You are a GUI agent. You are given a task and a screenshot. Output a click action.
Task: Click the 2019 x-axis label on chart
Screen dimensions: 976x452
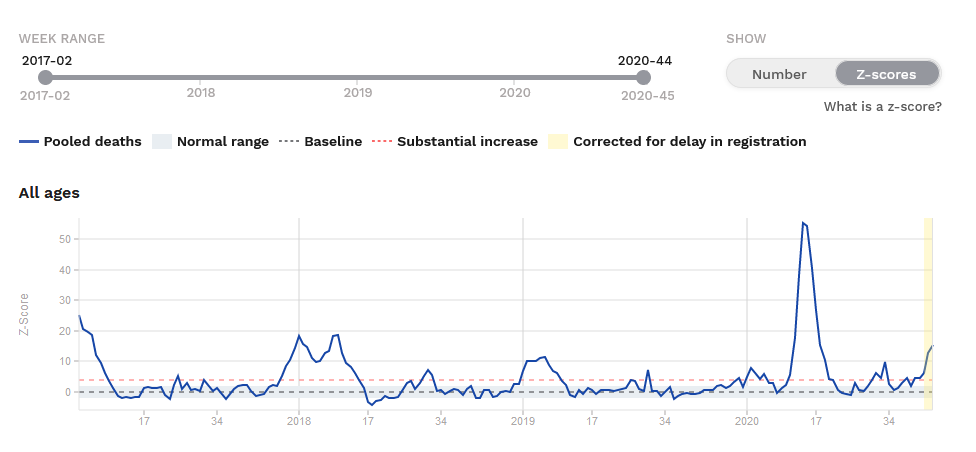[x=523, y=423]
